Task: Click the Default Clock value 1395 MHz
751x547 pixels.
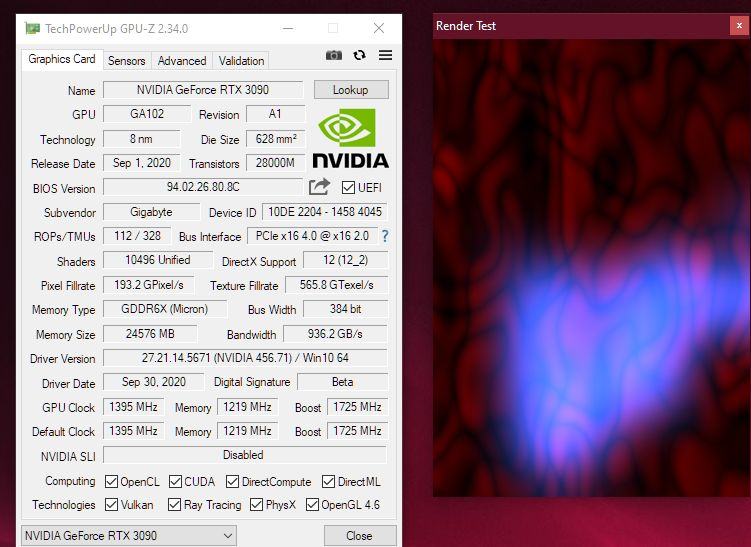Action: pyautogui.click(x=134, y=431)
